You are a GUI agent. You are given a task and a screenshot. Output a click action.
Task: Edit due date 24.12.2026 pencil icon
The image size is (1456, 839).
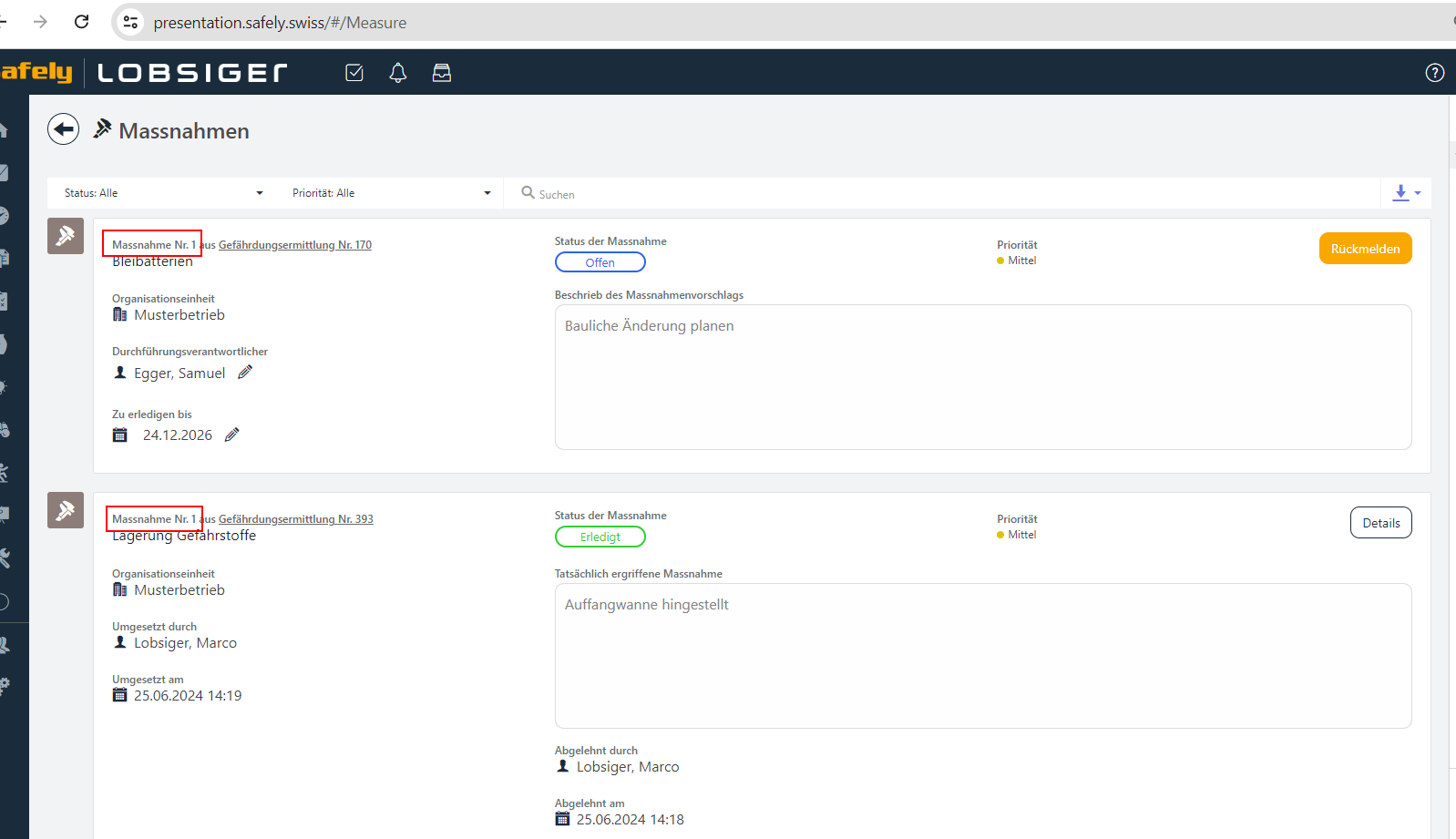coord(232,435)
